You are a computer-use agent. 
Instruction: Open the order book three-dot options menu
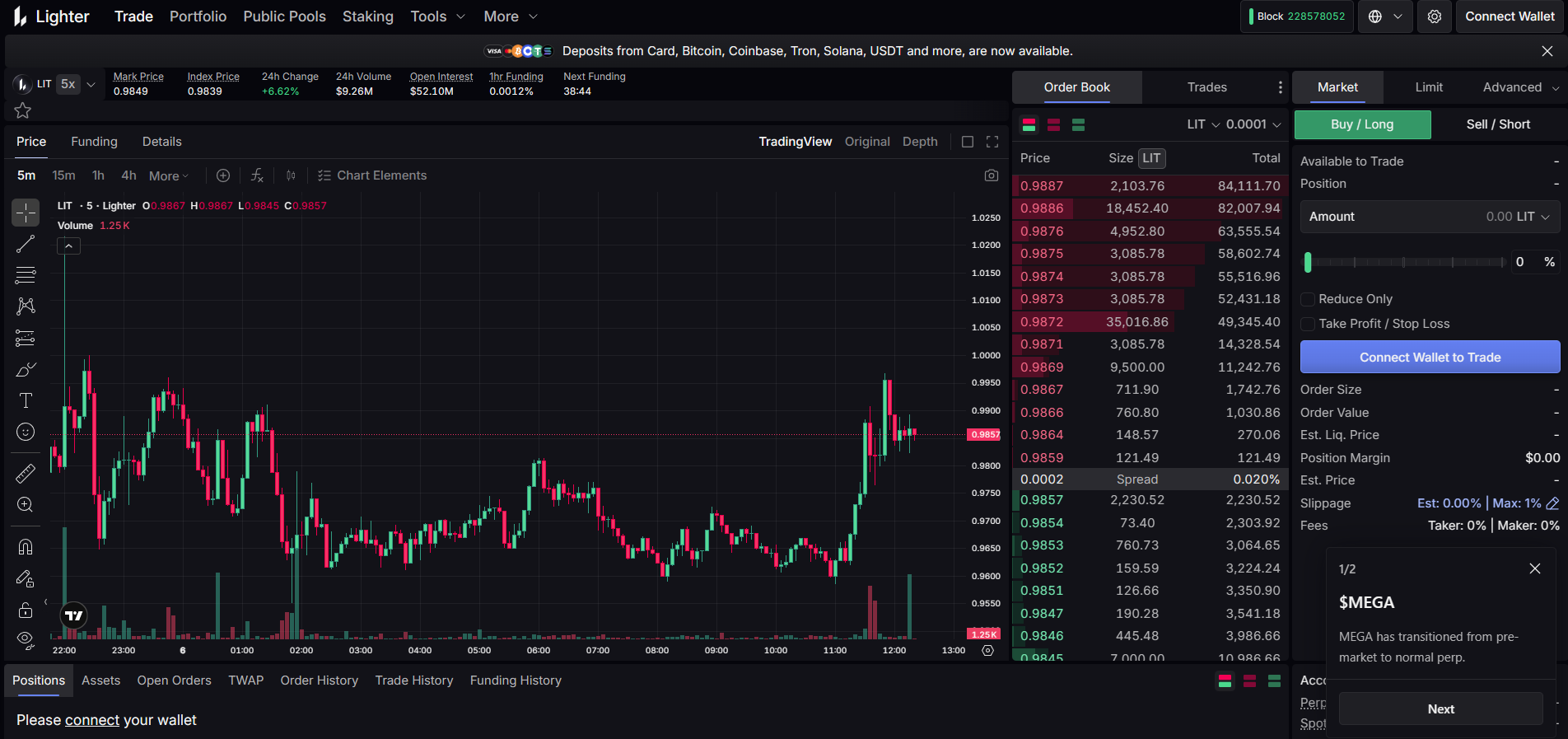pos(1280,87)
